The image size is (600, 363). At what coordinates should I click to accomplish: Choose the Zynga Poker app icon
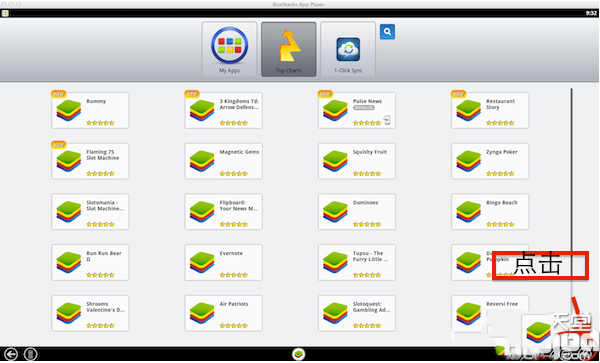pos(468,161)
